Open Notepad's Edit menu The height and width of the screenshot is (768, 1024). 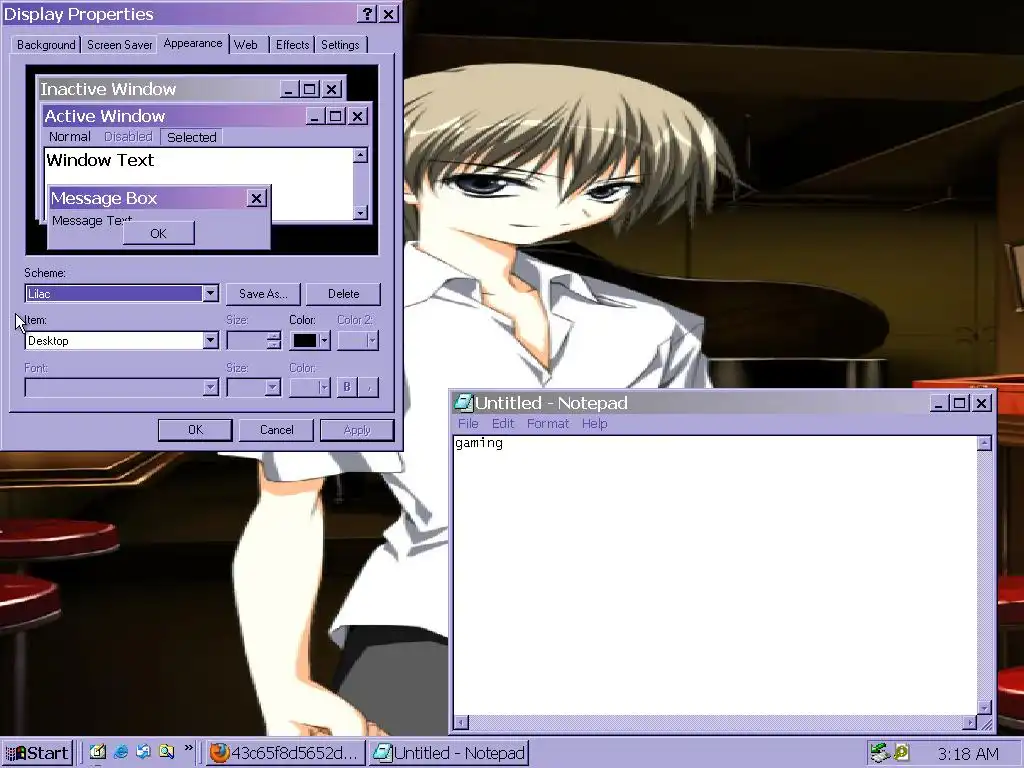pyautogui.click(x=503, y=424)
